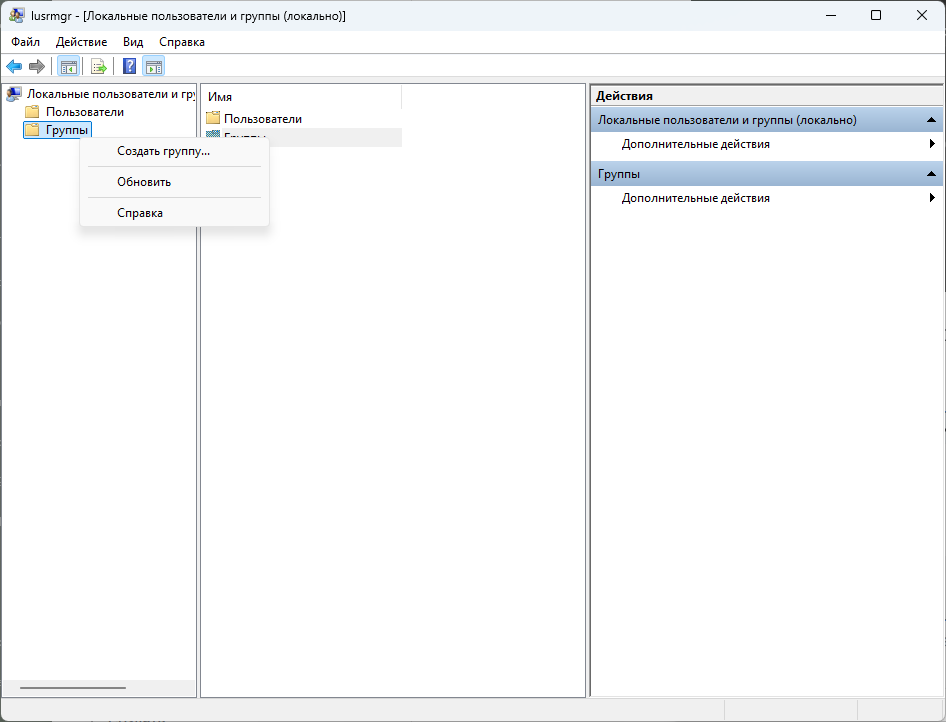946x722 pixels.
Task: Close the lusrmgr window
Action: pyautogui.click(x=922, y=15)
